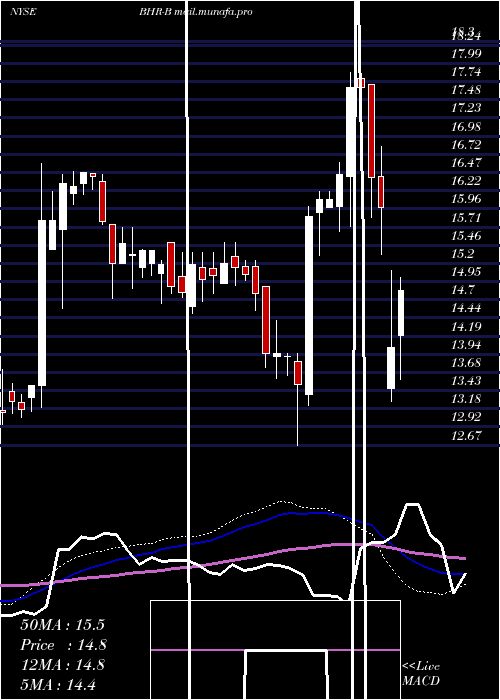500x700 pixels.
Task: Click the tall white candle rising from 13.43 to 15.71 on the left
Action: pos(42,303)
